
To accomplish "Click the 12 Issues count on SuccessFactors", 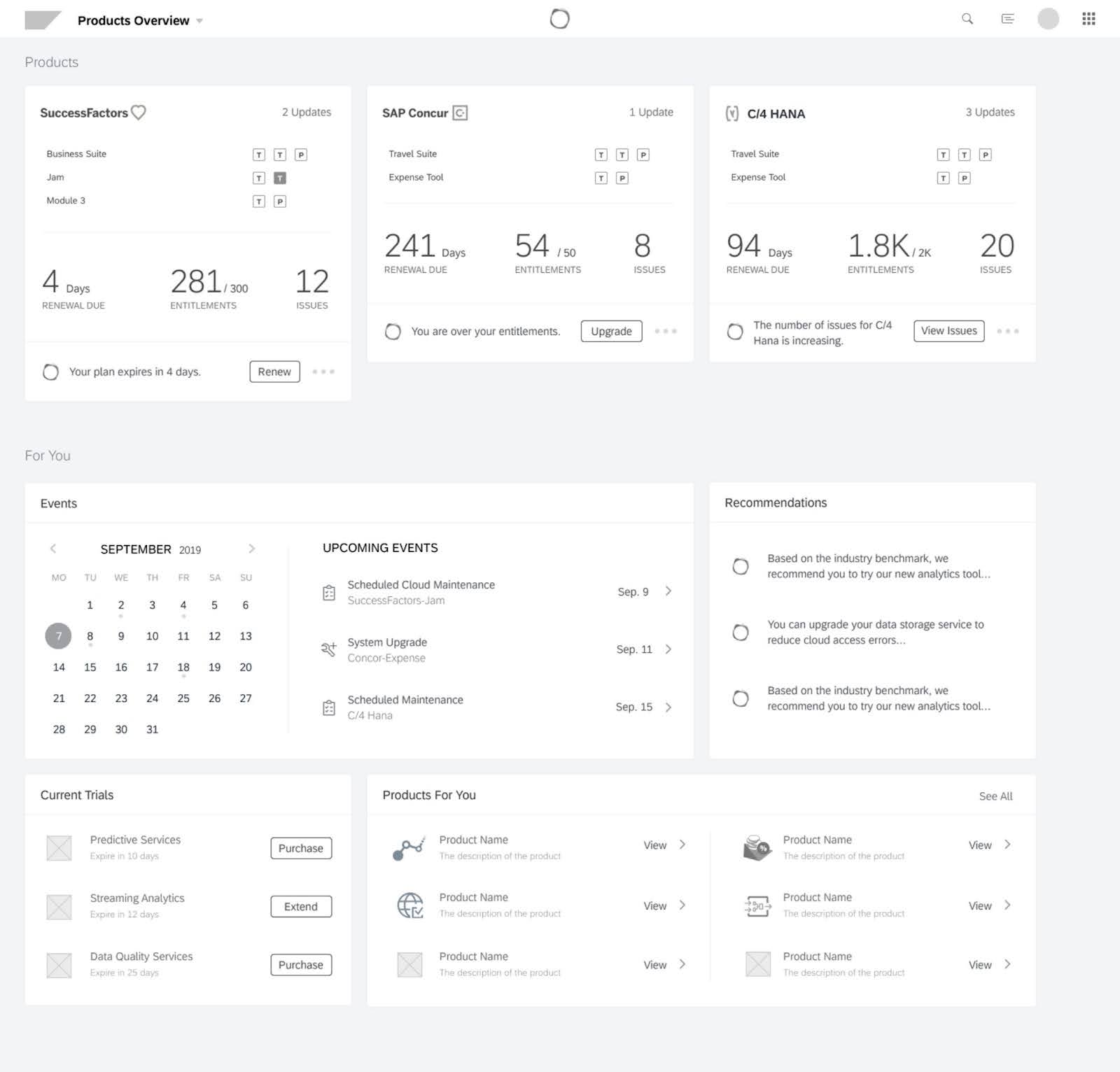I will tap(311, 281).
